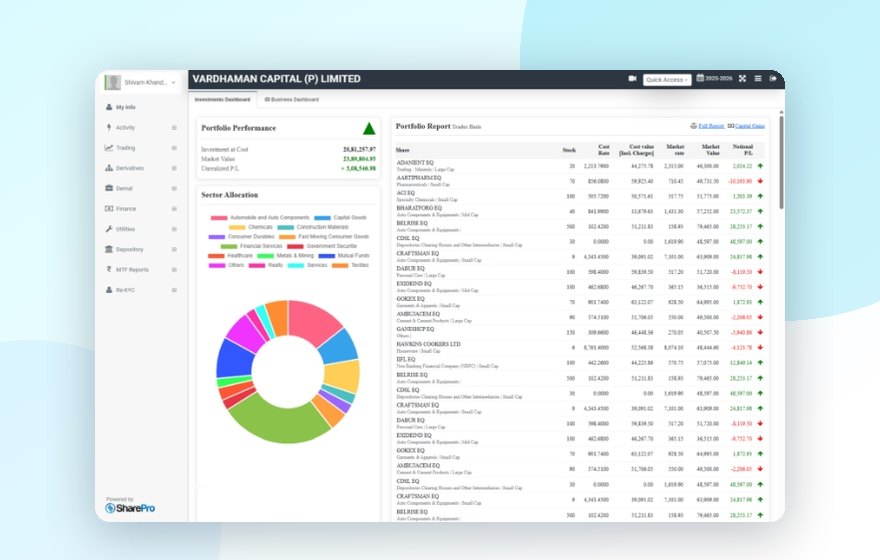Toggle fullscreen with the expand arrows icon

(x=742, y=79)
